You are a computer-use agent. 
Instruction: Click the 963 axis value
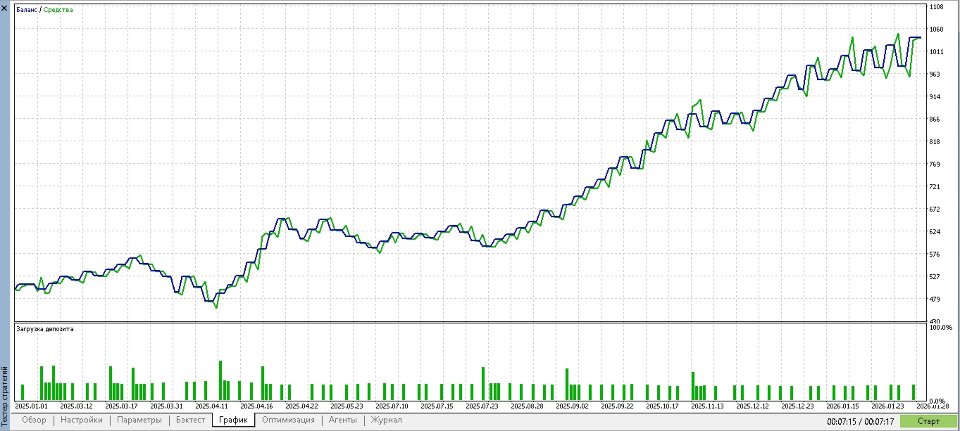(935, 75)
